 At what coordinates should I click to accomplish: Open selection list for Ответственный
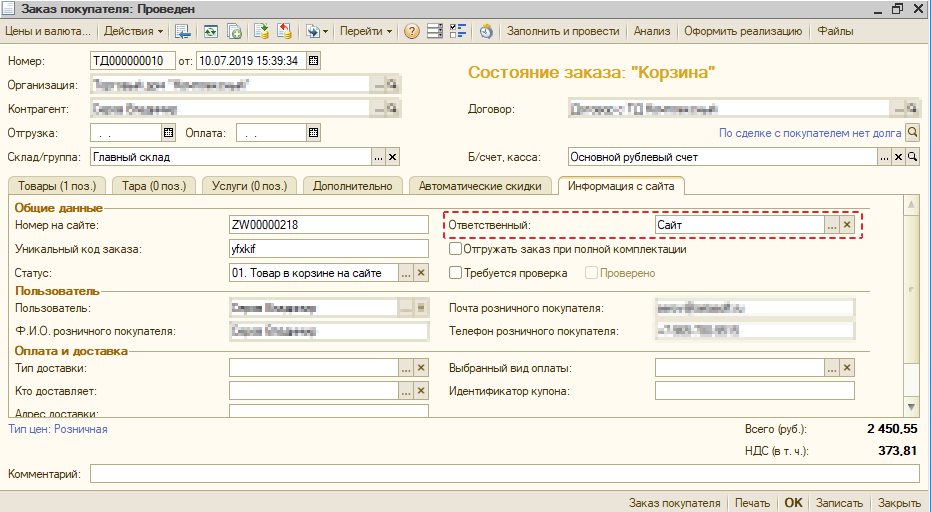[x=832, y=225]
